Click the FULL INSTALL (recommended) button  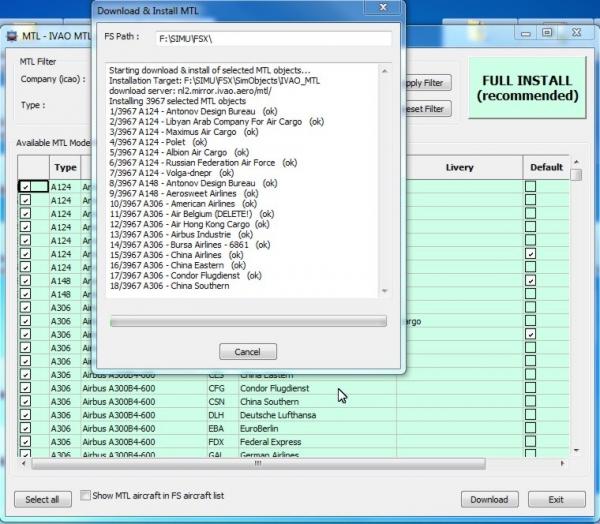pos(527,88)
